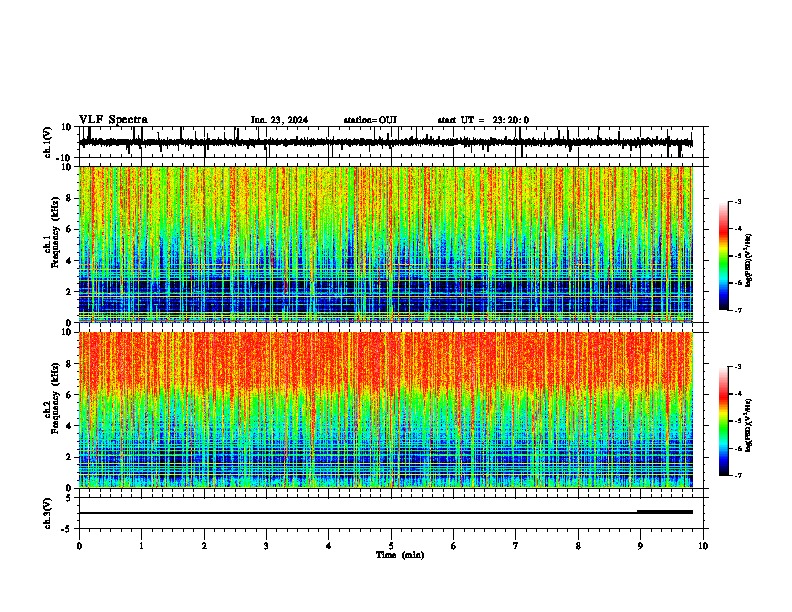The height and width of the screenshot is (612, 792).
Task: Click the ch.1 "Frequency (kHz)" axis label
Action: (x=55, y=232)
